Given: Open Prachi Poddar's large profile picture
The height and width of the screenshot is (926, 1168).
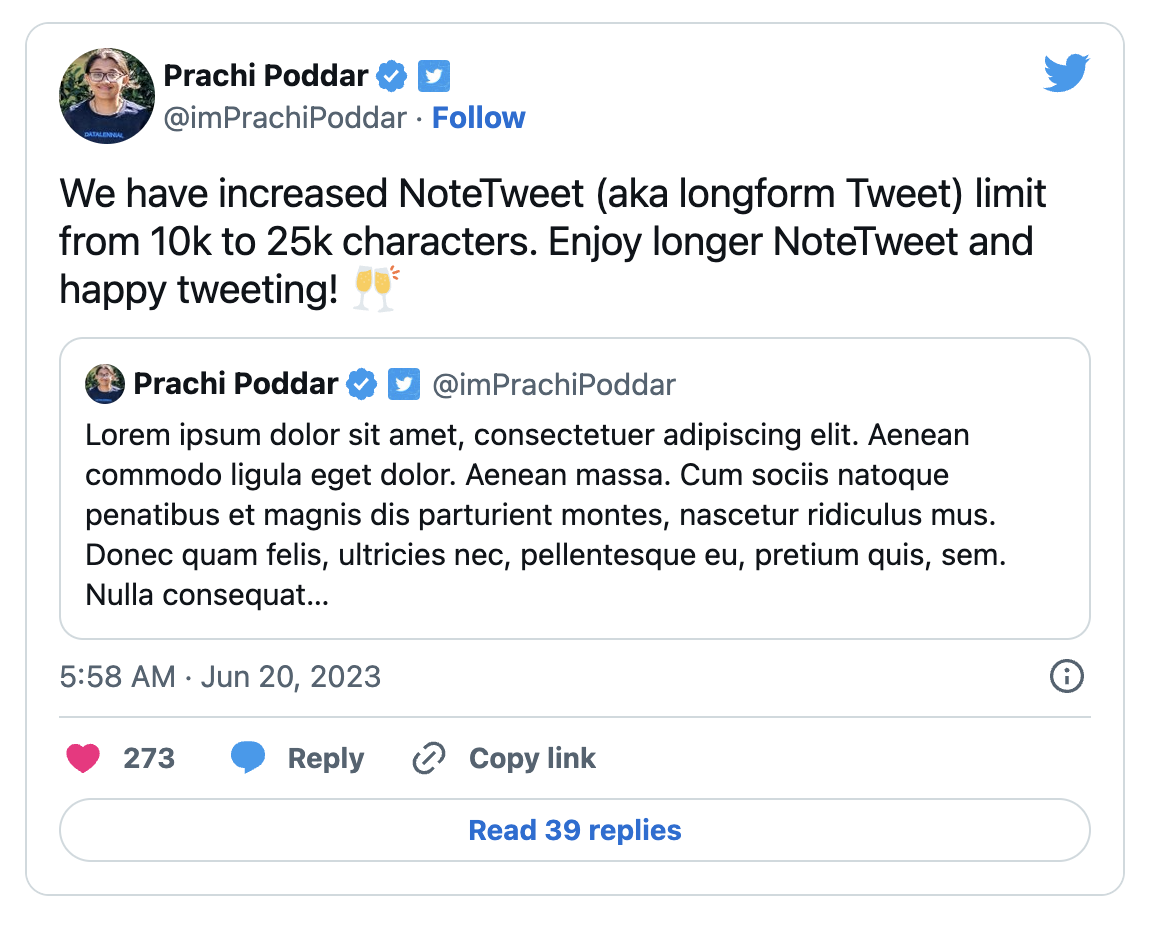Looking at the screenshot, I should pyautogui.click(x=107, y=95).
